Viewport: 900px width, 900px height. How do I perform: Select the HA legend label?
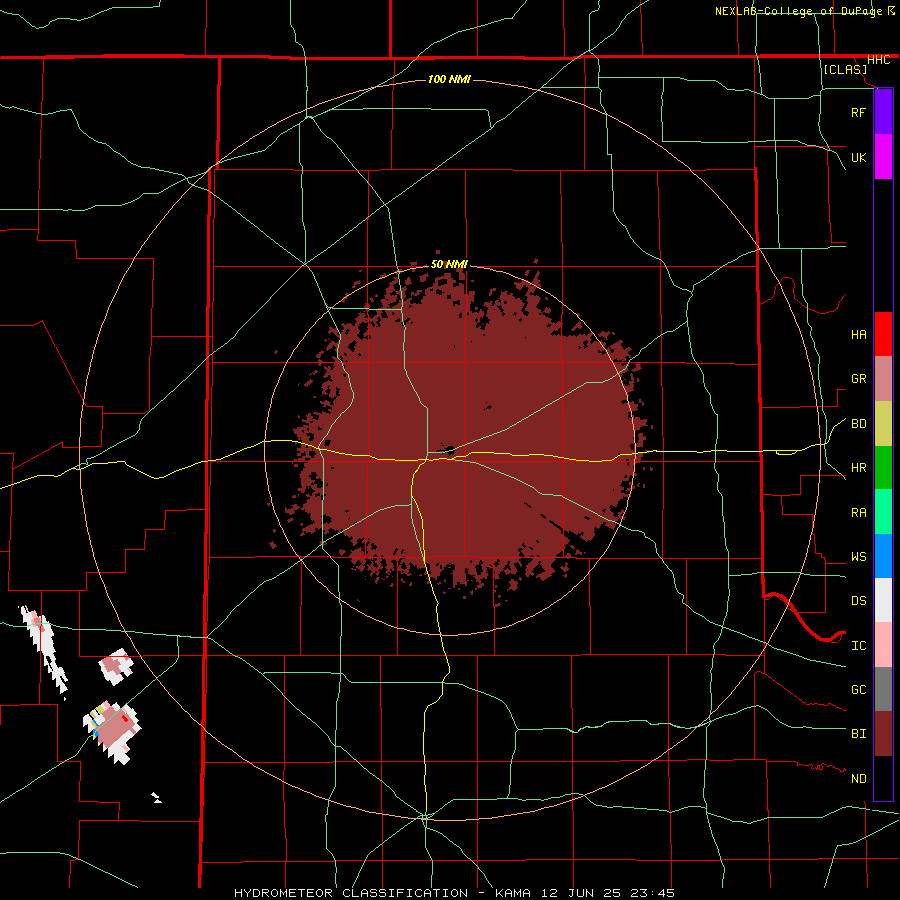point(858,335)
